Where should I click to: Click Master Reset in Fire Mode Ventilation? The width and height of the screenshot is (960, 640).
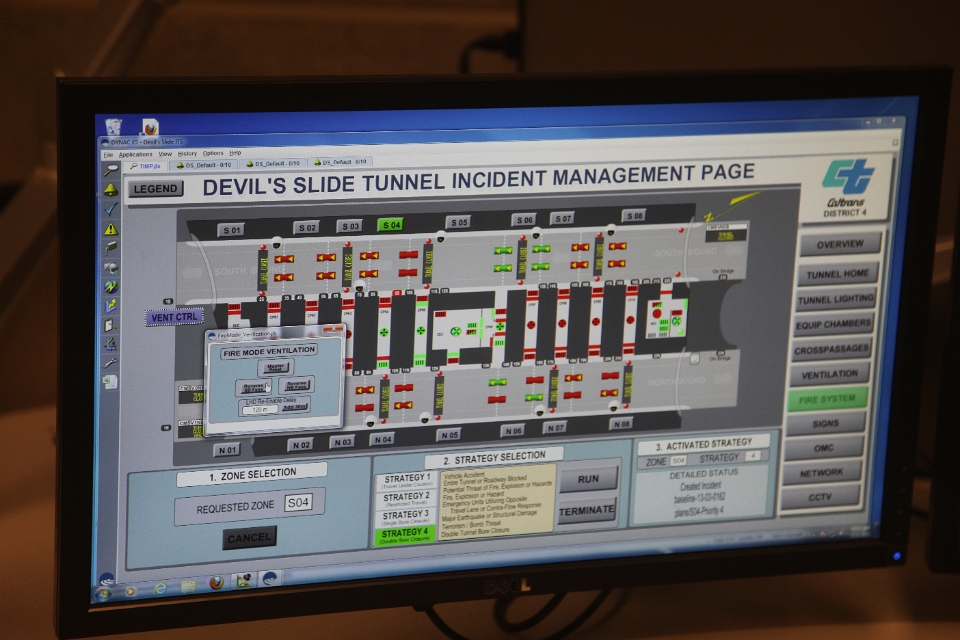point(276,367)
